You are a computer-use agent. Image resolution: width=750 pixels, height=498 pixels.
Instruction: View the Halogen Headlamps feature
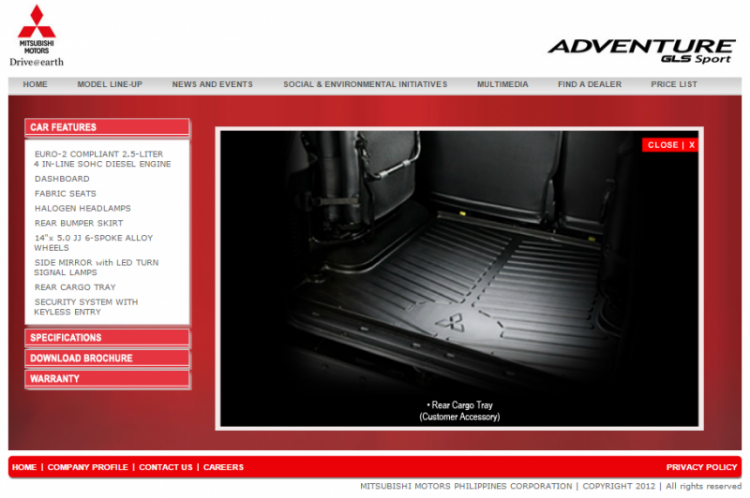click(x=82, y=209)
